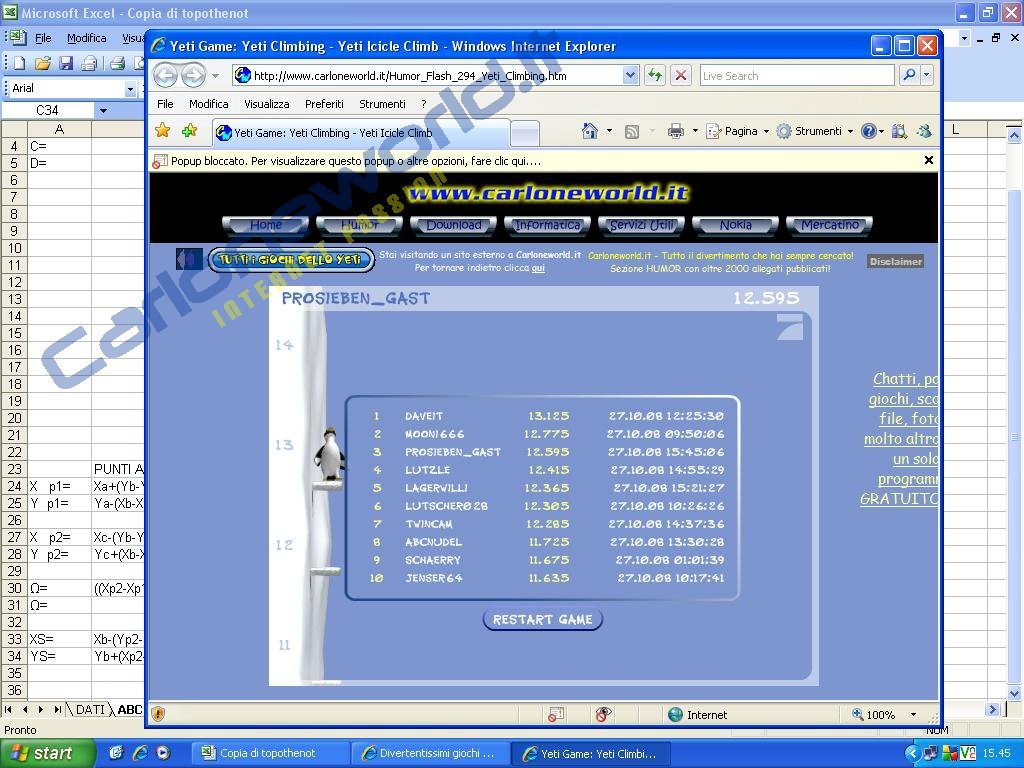This screenshot has height=768, width=1024.
Task: Click the security shield icon in IE status bar
Action: click(157, 714)
